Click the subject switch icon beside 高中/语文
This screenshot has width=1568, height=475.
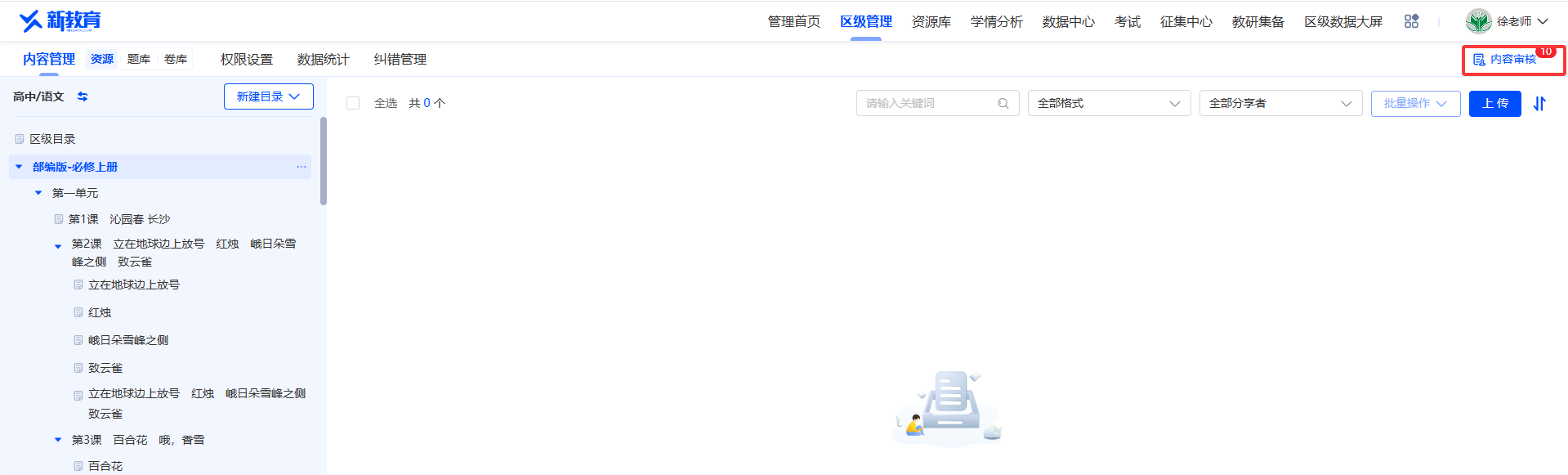(83, 96)
